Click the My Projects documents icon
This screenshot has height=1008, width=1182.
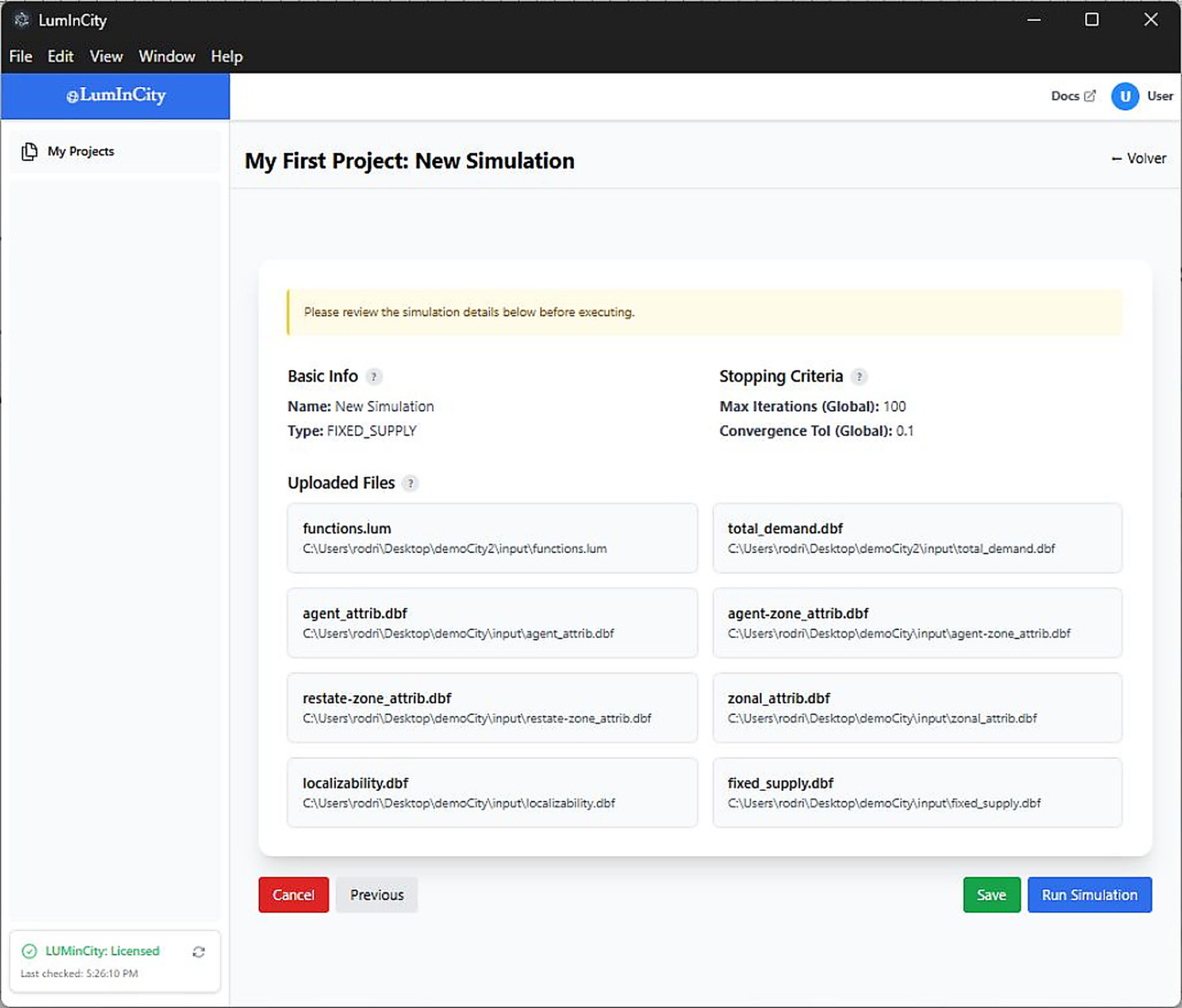tap(29, 152)
